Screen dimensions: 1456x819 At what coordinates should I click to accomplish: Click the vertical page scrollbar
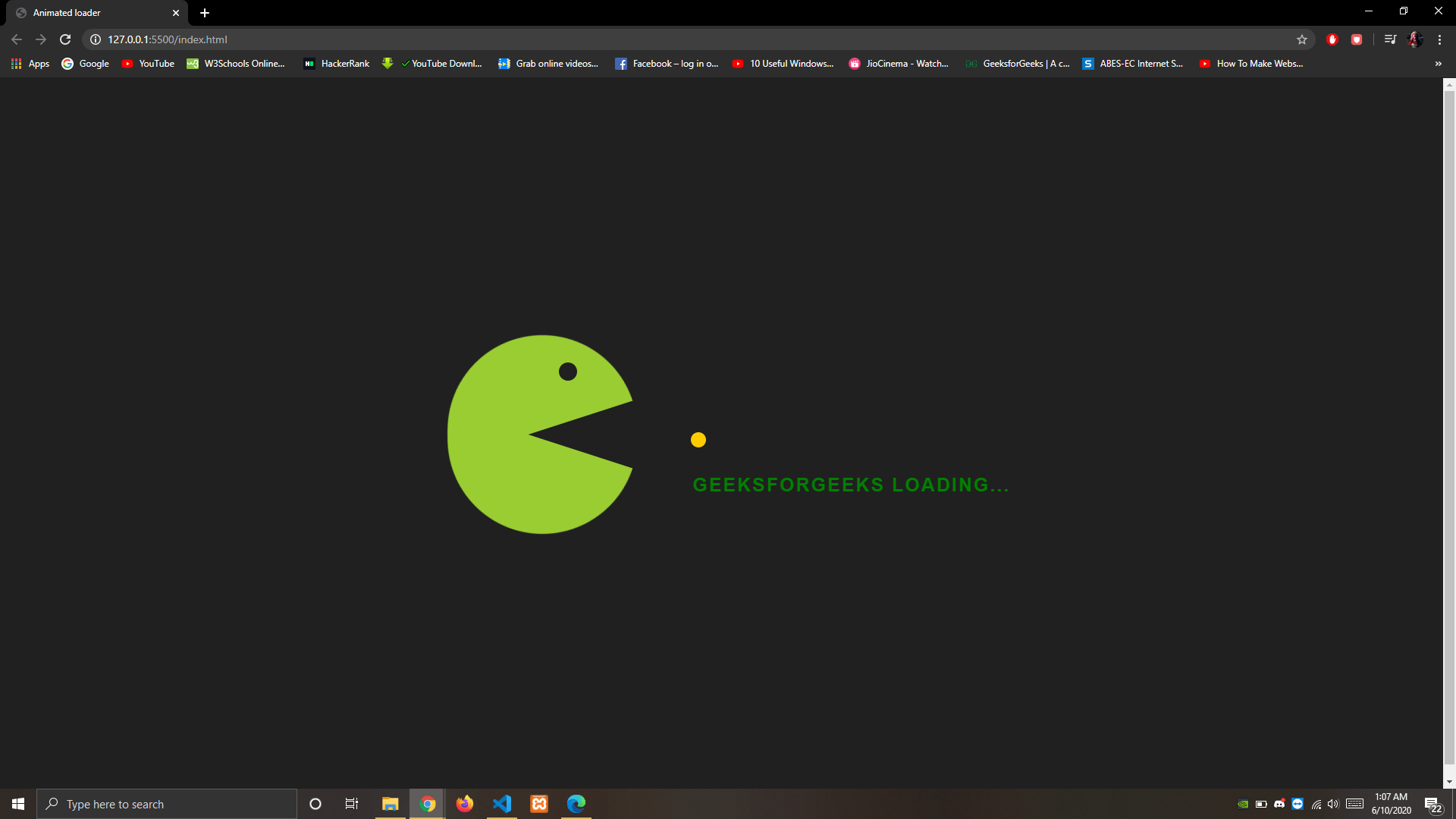pos(1449,425)
